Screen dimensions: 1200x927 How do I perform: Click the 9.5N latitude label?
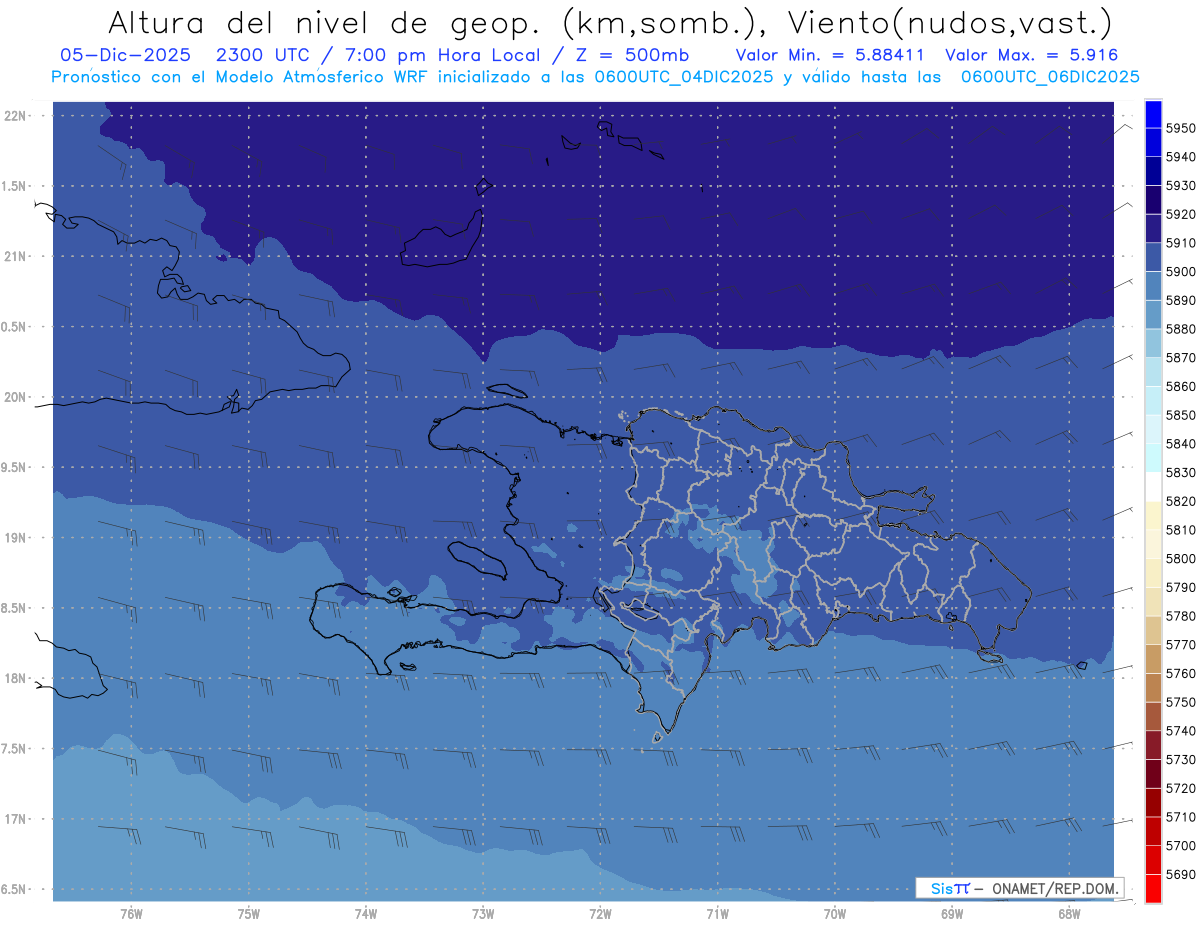[x=15, y=467]
